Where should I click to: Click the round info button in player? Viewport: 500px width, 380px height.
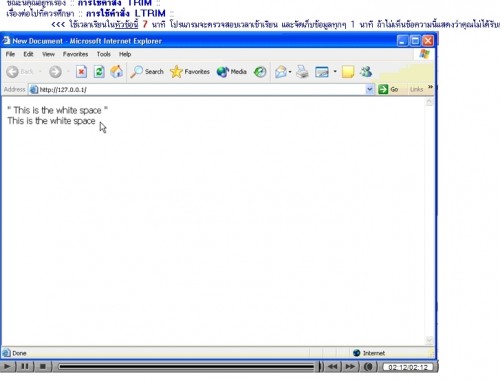369,366
